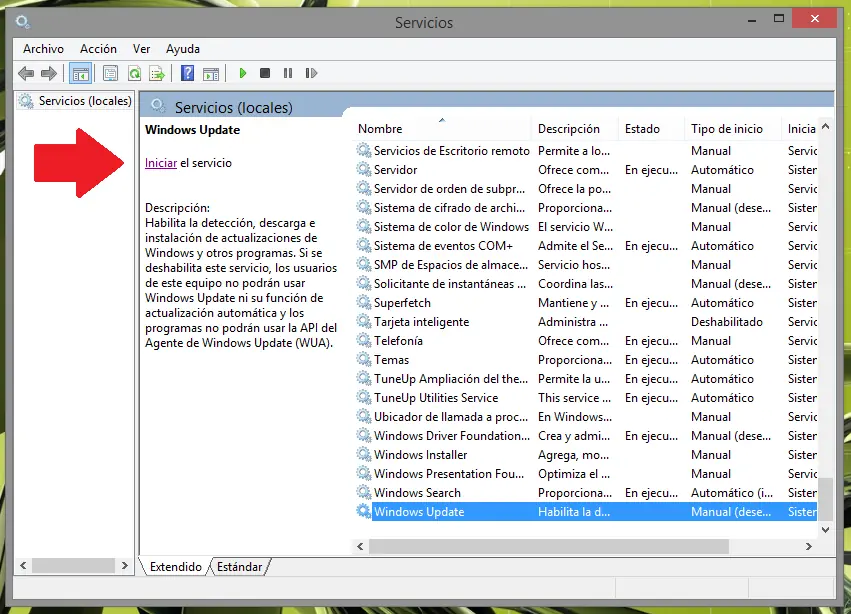Open the Help toolbar icon
This screenshot has width=851, height=614.
point(187,73)
